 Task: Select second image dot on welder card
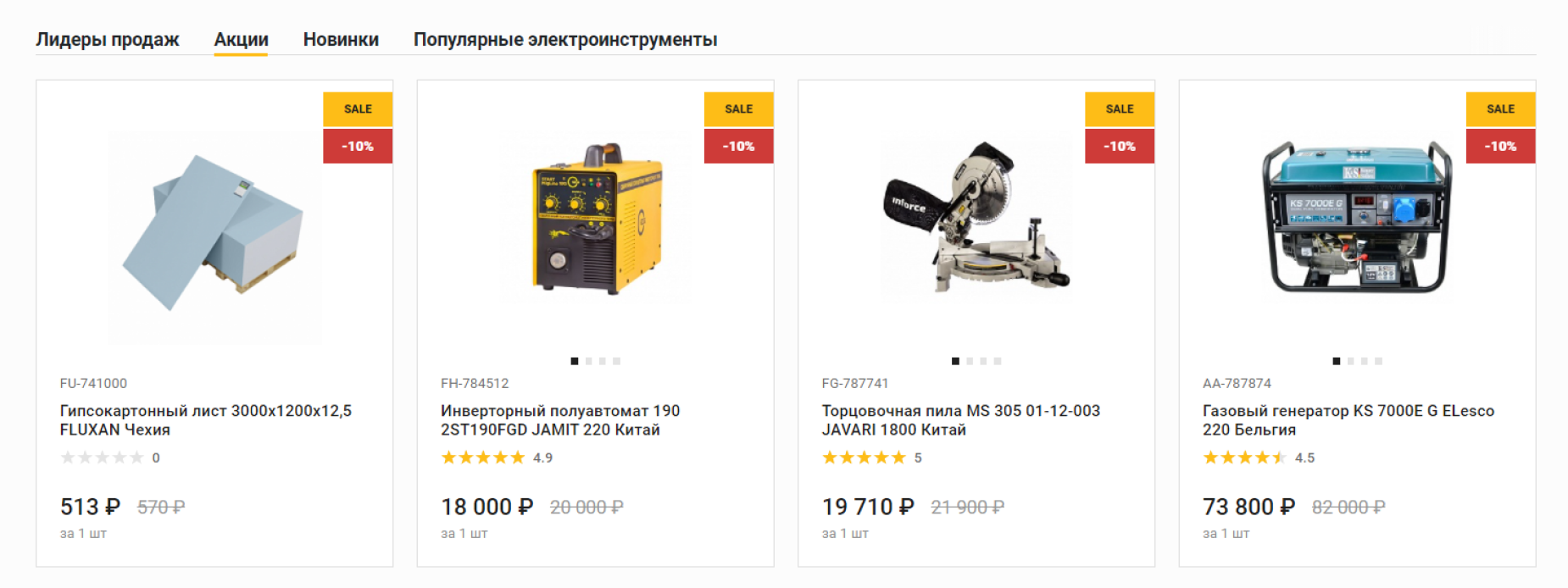pos(588,361)
